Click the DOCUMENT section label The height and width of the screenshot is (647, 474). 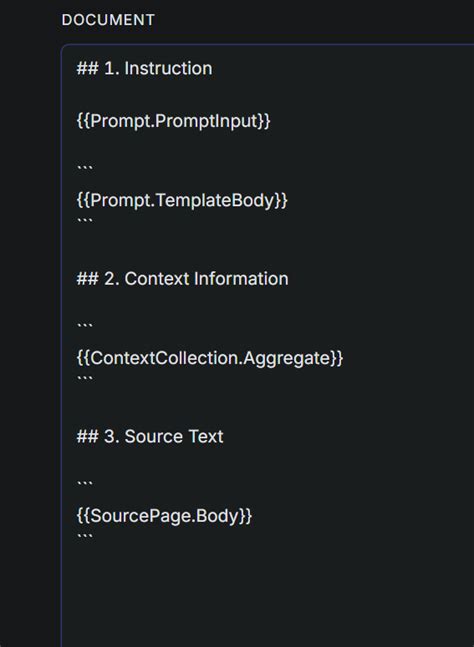pyautogui.click(x=108, y=20)
